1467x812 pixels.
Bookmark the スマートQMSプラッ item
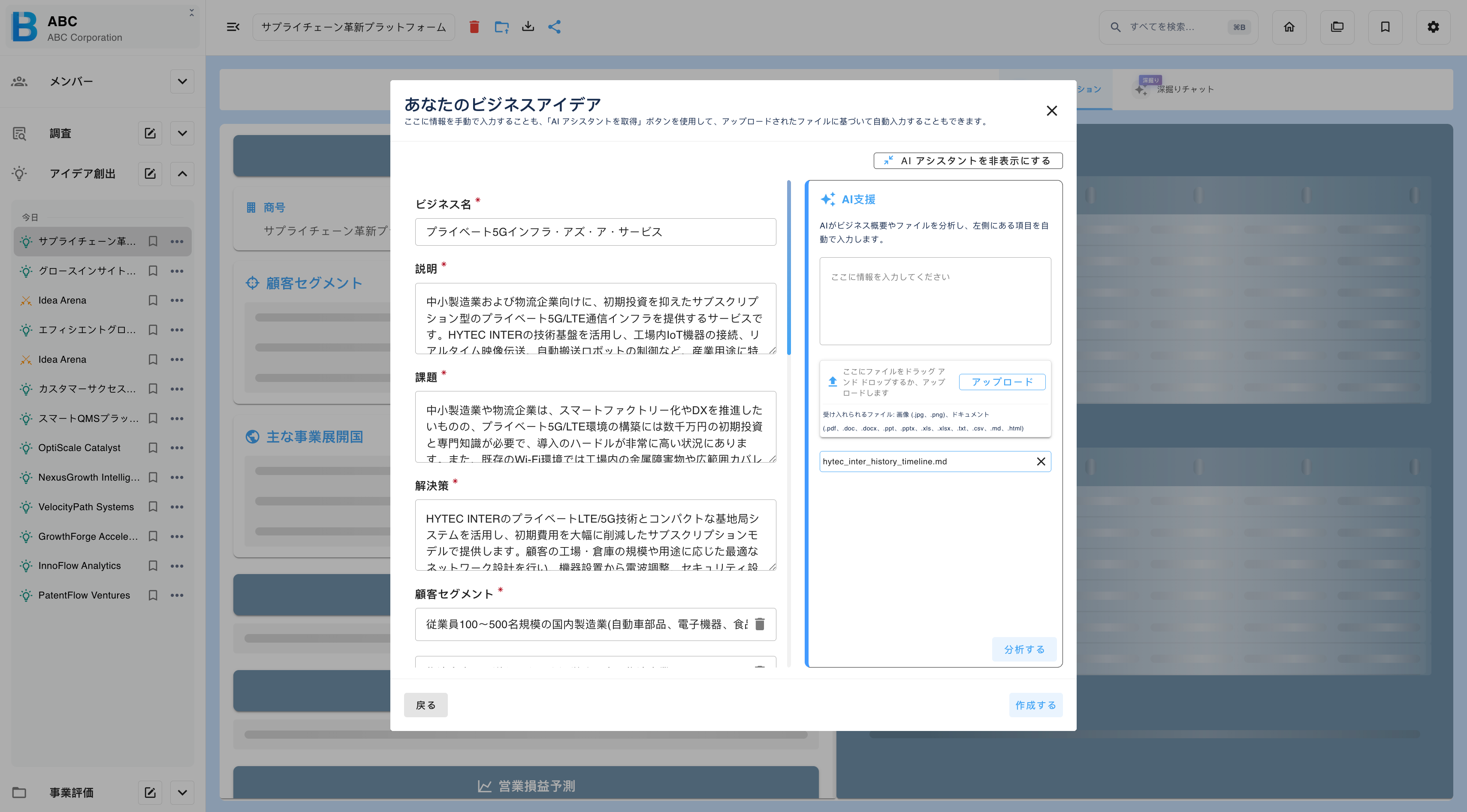click(x=153, y=418)
